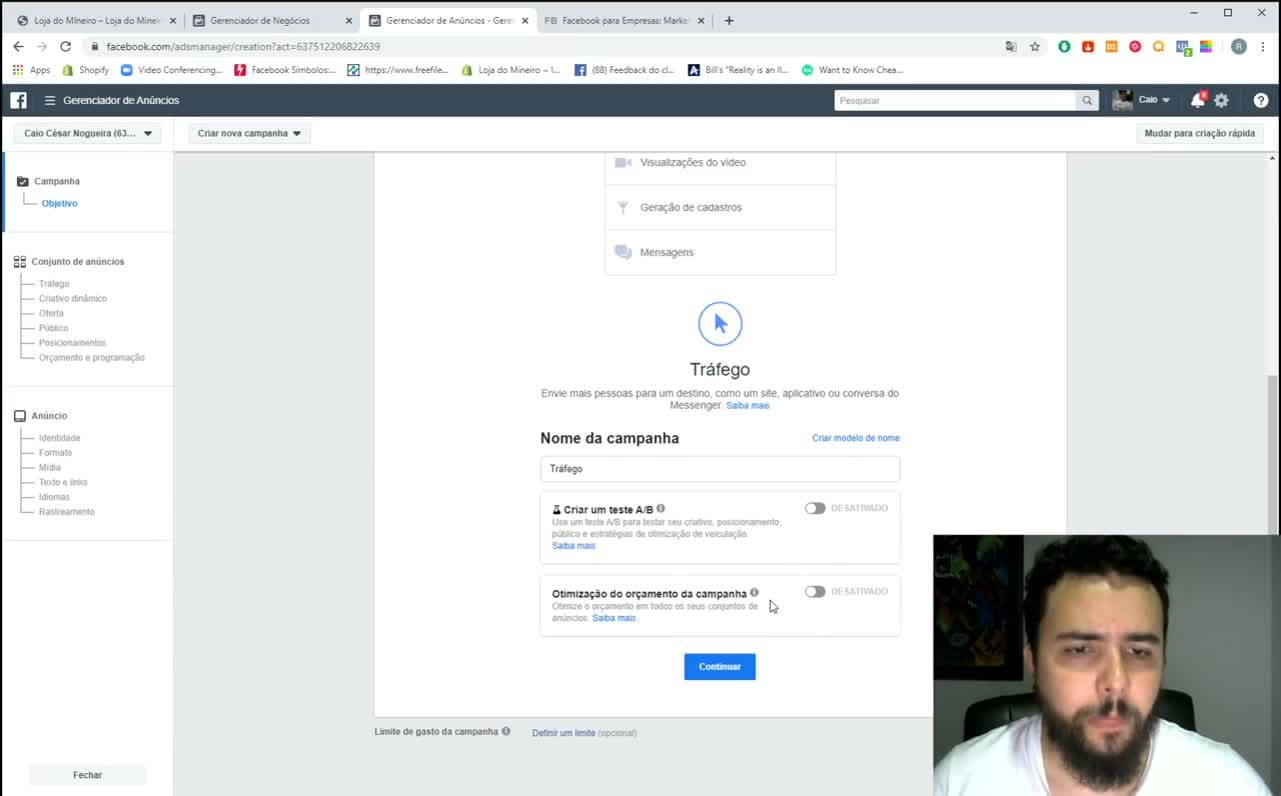The width and height of the screenshot is (1281, 796).
Task: Click info icon beside Limite de gasto
Action: [x=506, y=731]
